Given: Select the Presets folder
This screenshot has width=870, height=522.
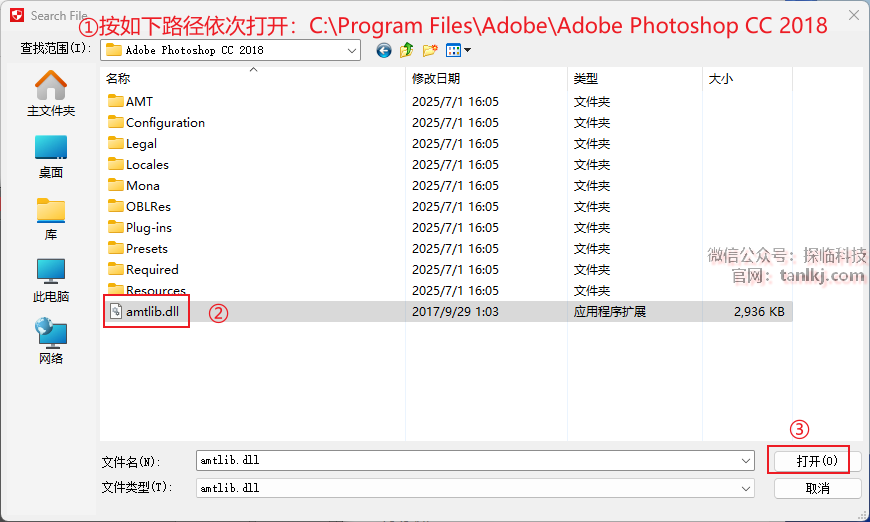Looking at the screenshot, I should [x=138, y=249].
